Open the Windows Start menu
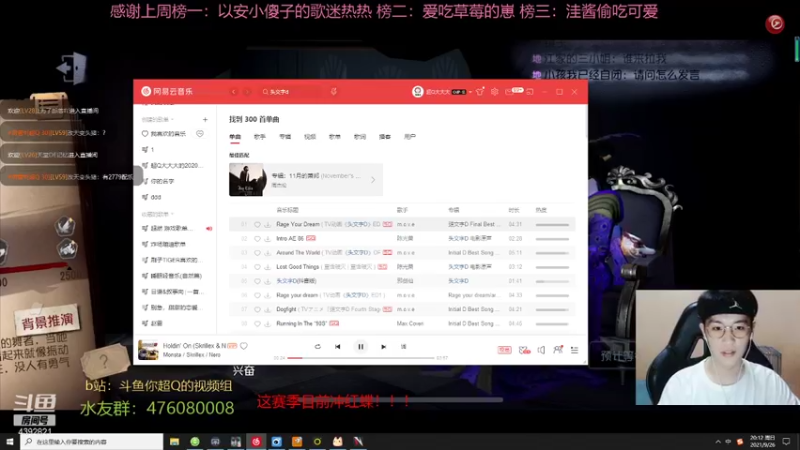 pyautogui.click(x=10, y=441)
